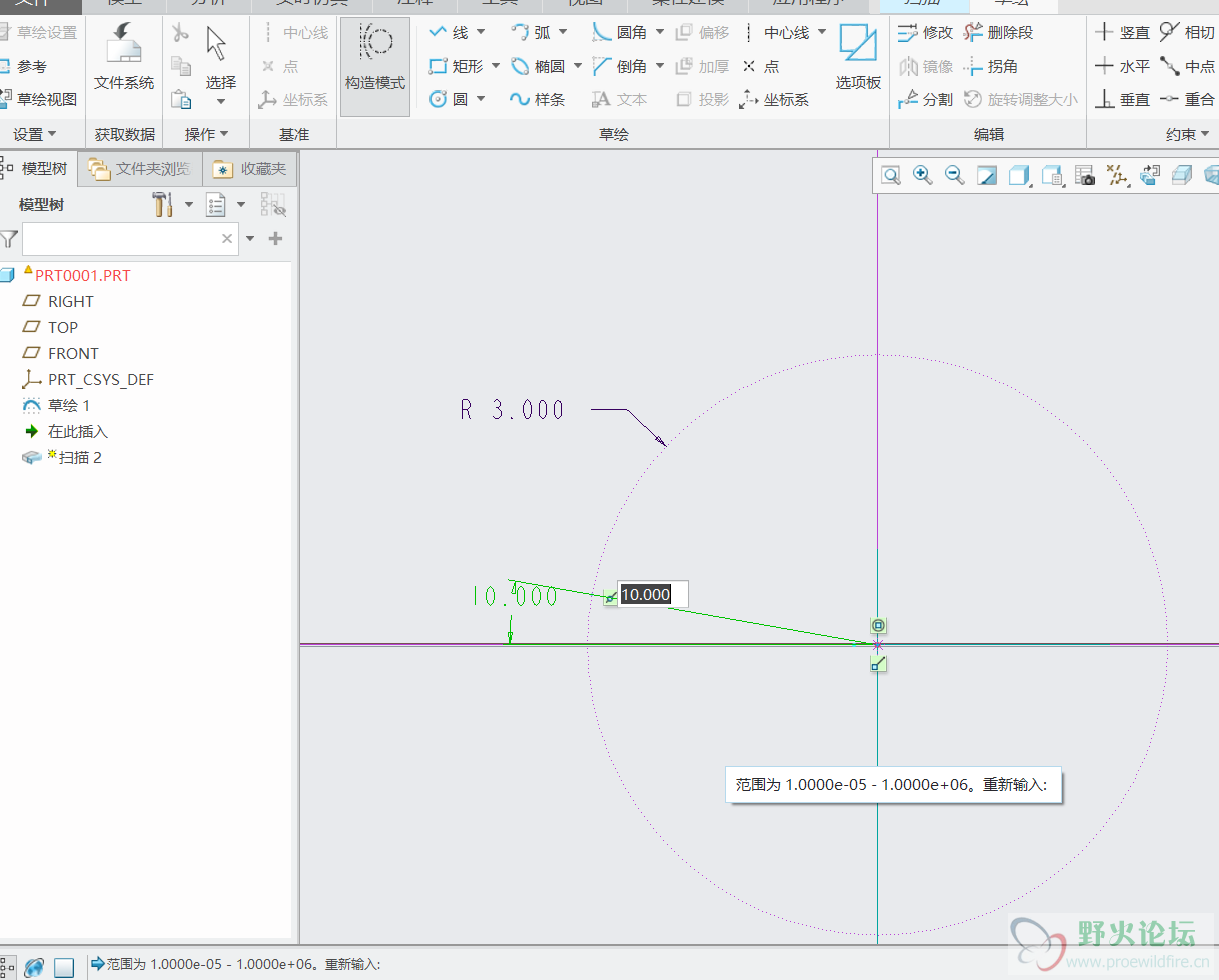Click the Zoom Out icon
The height and width of the screenshot is (980, 1219).
point(954,176)
